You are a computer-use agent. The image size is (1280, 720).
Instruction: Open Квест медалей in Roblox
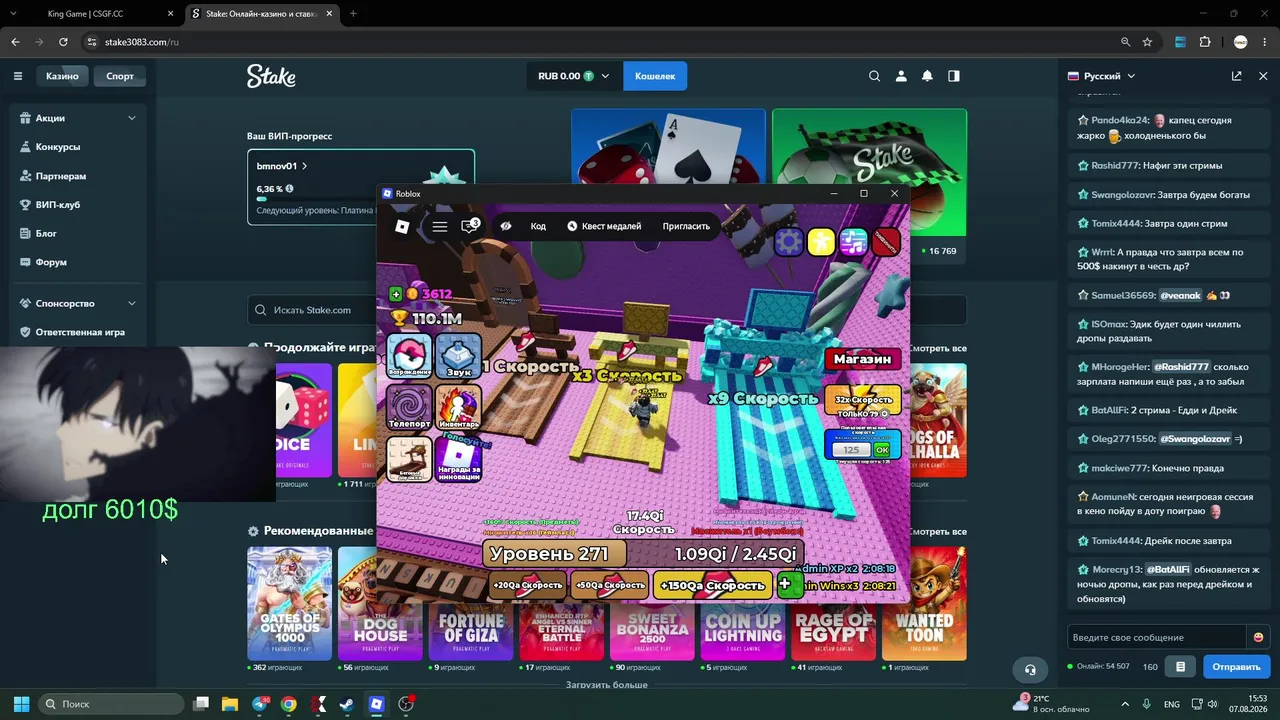point(604,226)
